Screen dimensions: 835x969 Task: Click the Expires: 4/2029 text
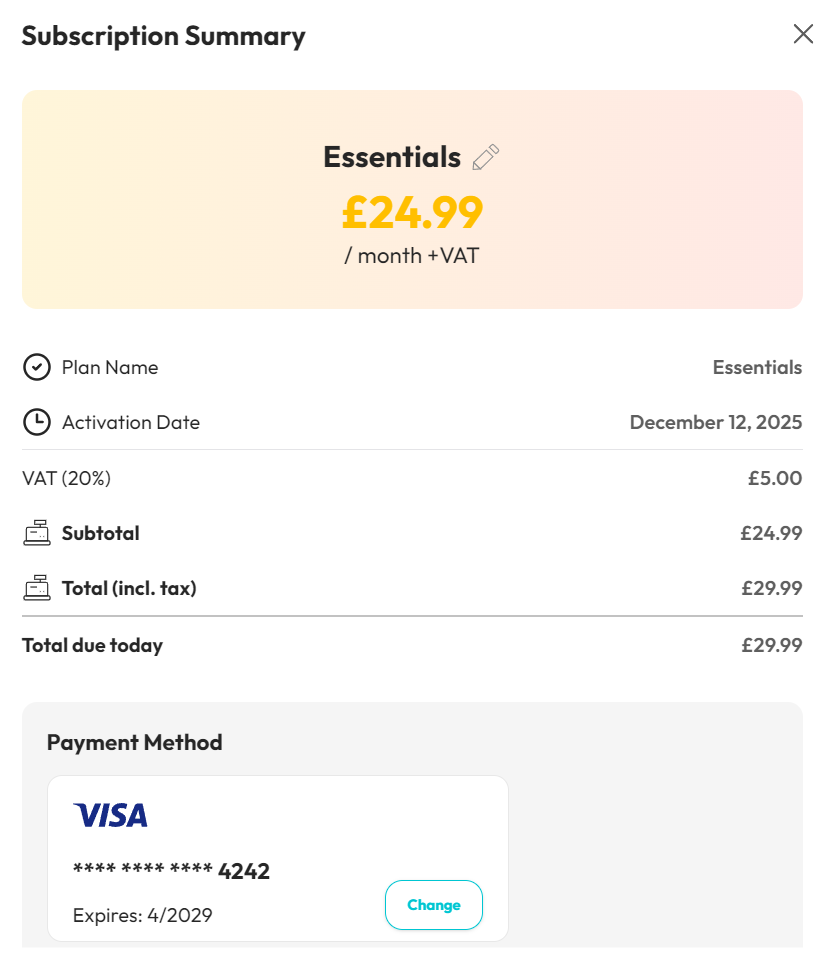point(142,915)
